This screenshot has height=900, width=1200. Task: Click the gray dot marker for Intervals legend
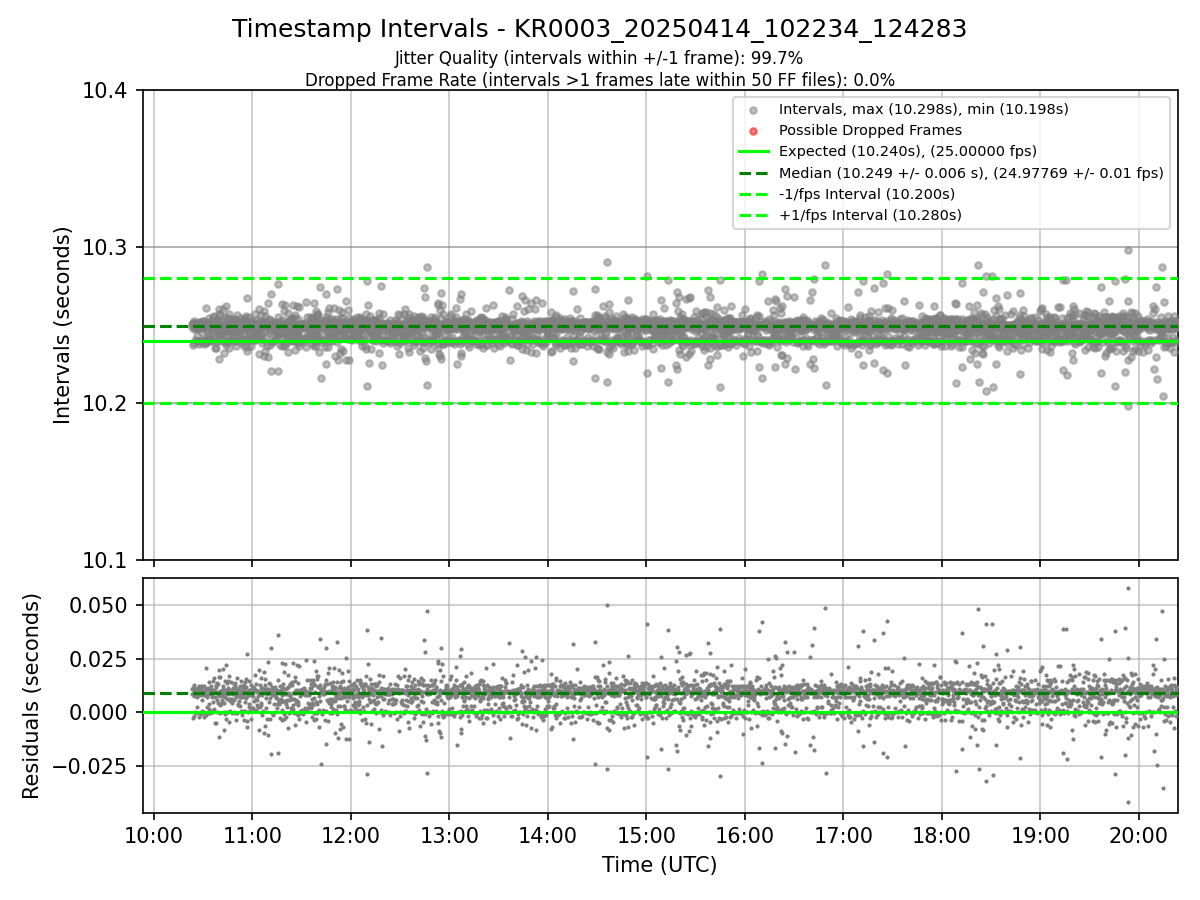pyautogui.click(x=754, y=110)
